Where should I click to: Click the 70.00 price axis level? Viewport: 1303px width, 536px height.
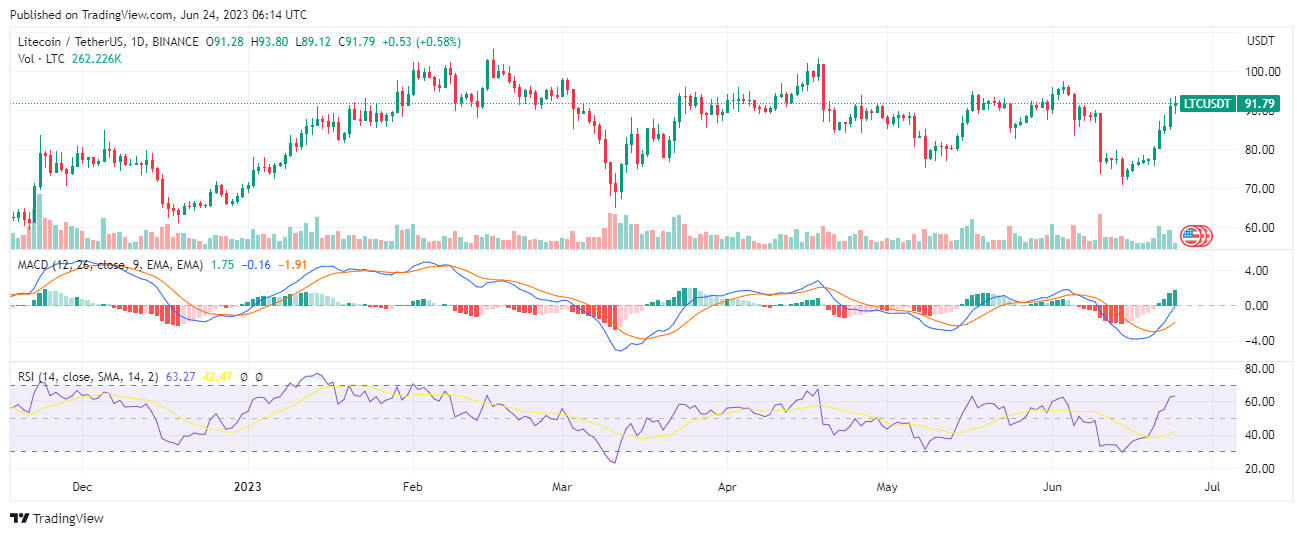pyautogui.click(x=1260, y=189)
